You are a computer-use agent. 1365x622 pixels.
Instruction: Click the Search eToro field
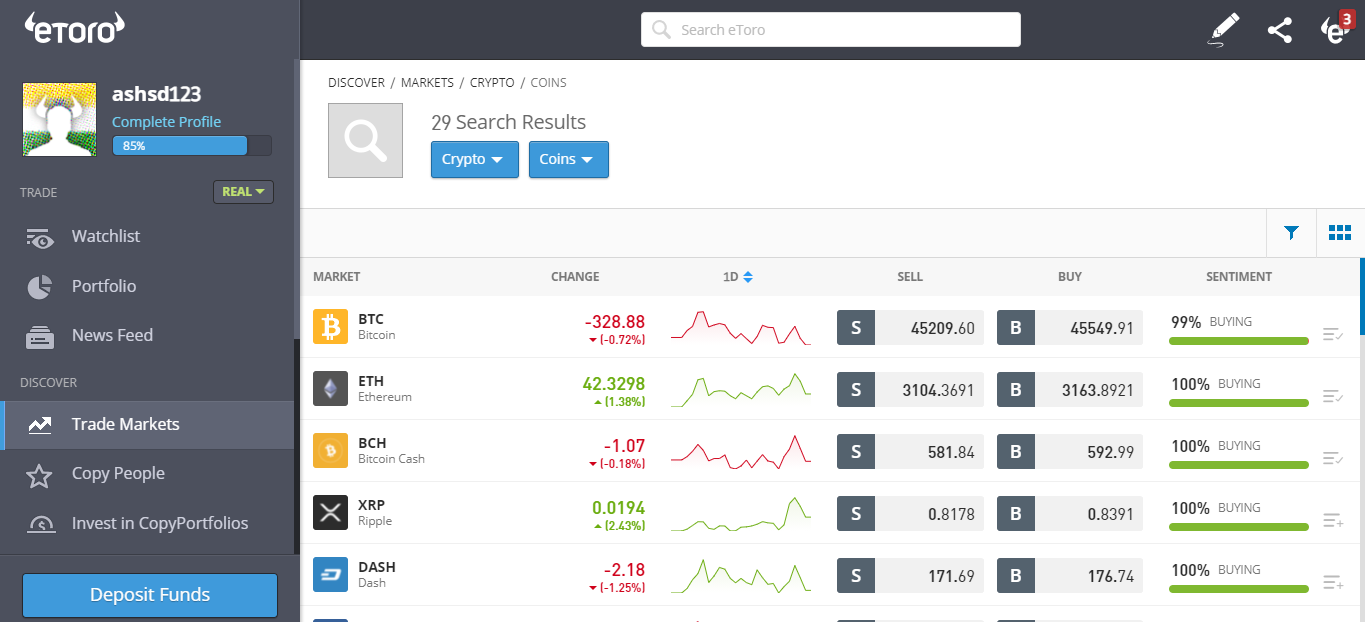[831, 30]
